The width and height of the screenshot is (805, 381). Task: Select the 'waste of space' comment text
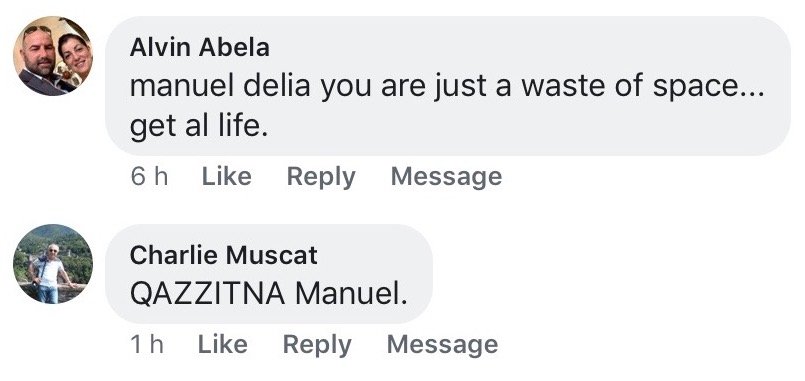pos(447,106)
